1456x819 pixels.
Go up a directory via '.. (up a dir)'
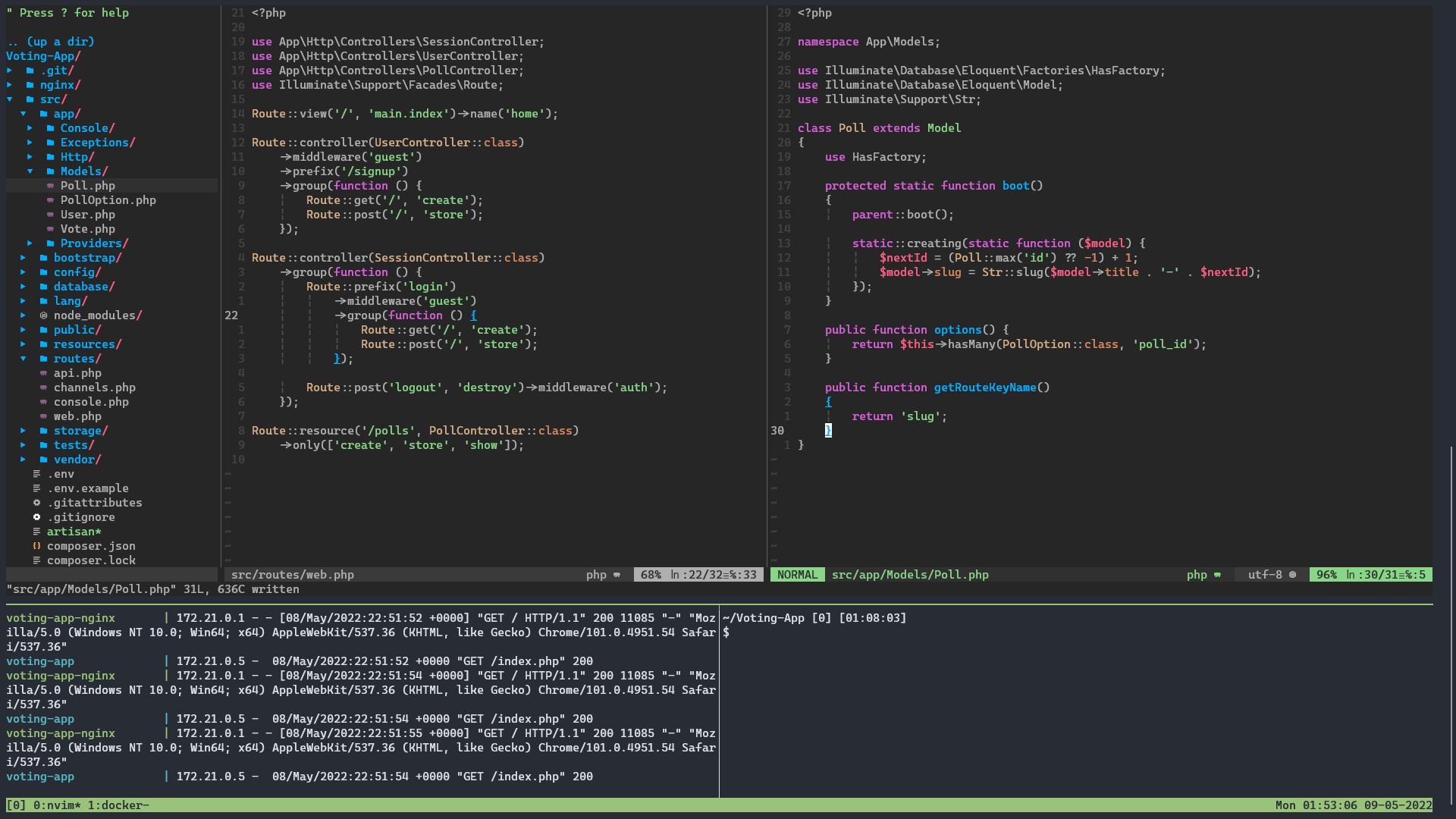[x=50, y=42]
